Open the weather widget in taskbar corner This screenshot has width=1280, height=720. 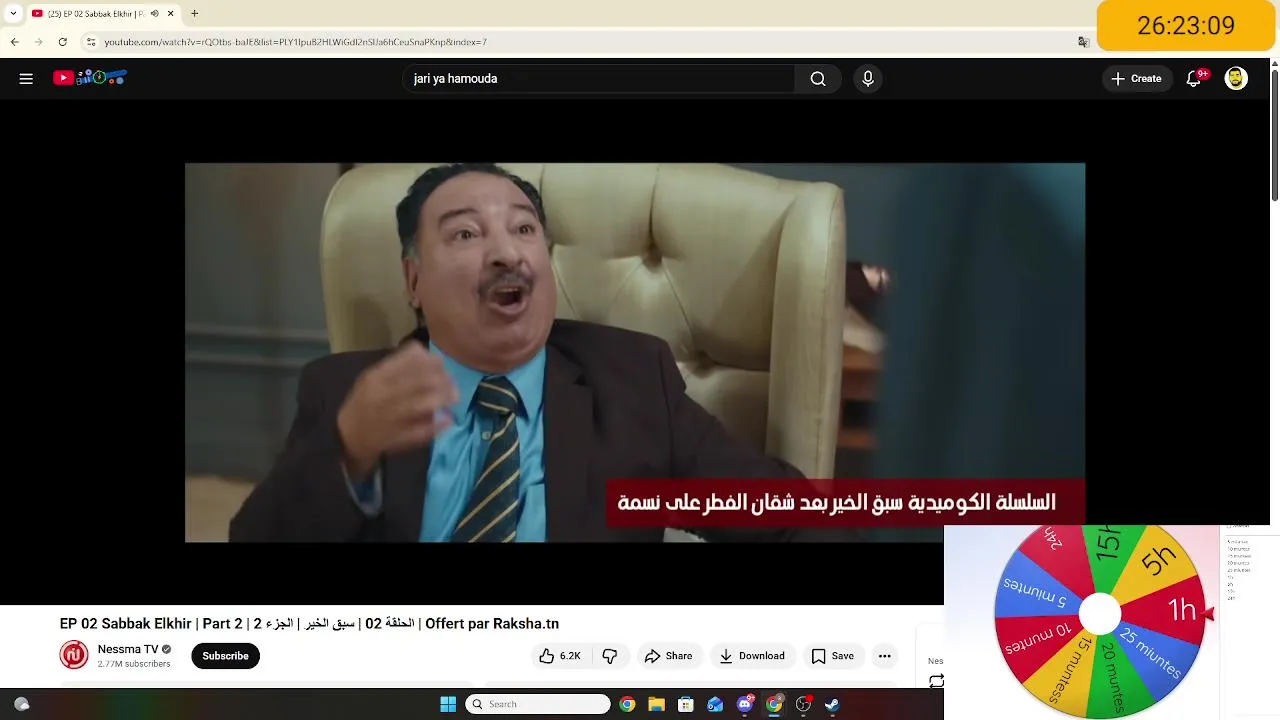[x=22, y=704]
